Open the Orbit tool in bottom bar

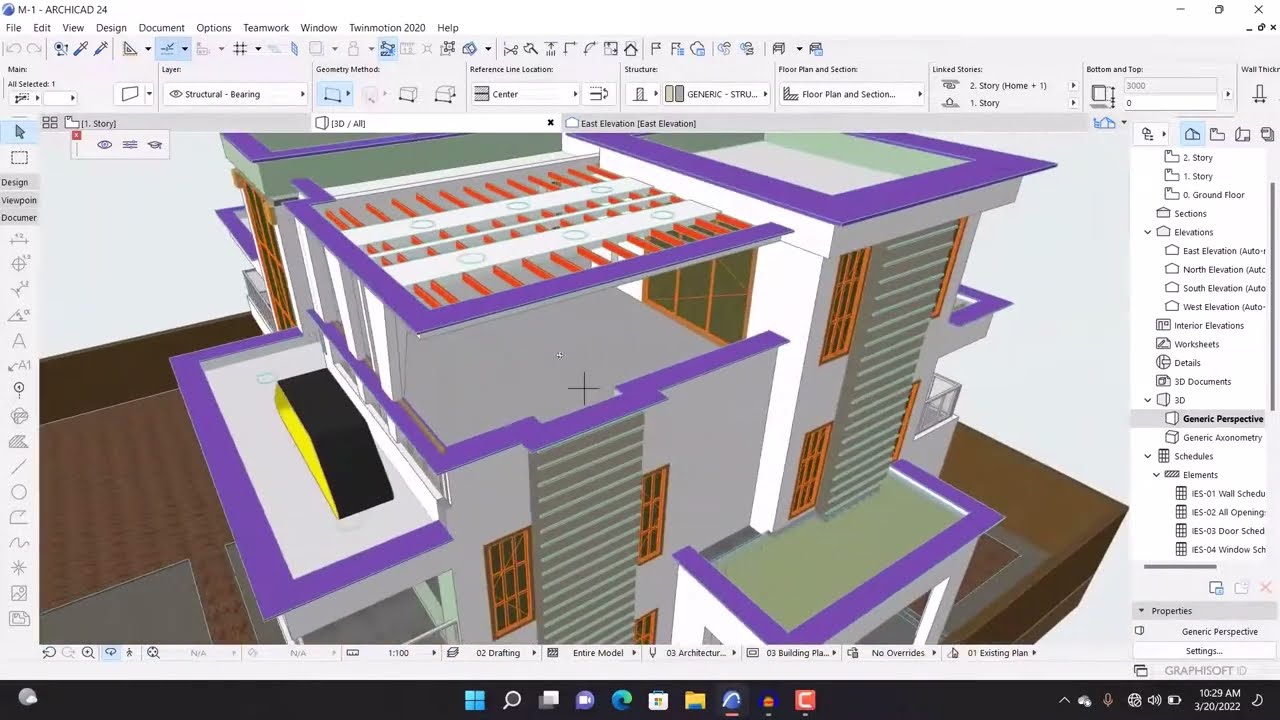(x=110, y=653)
